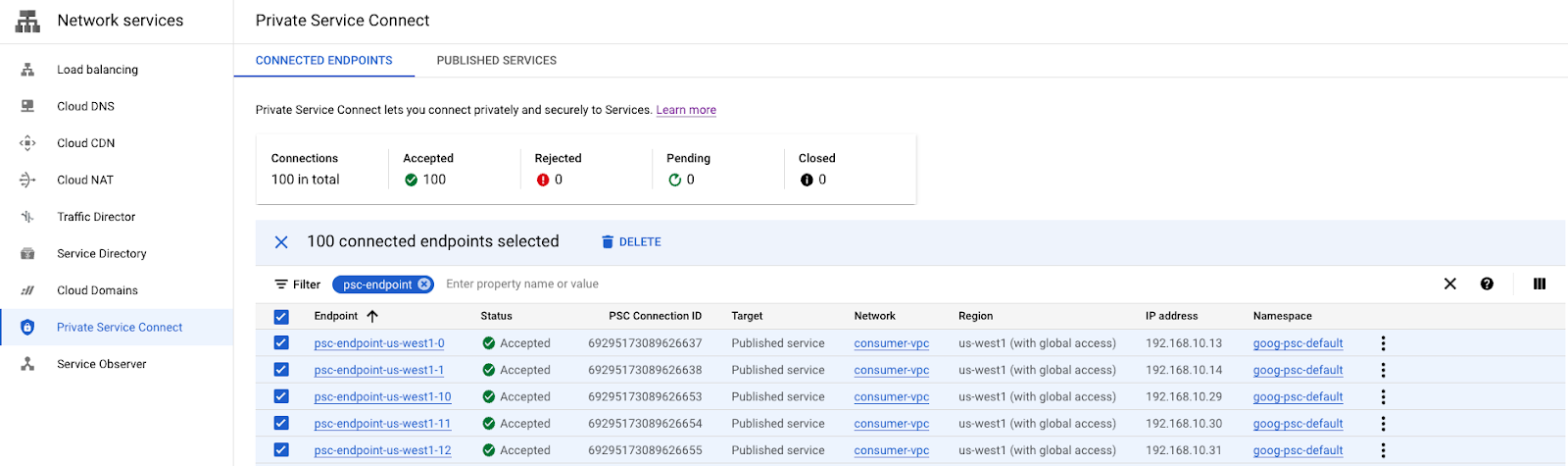Open the consumer-vpc link for psc-endpoint-us-west1-1
Viewport: 1568px width, 466px height.
pyautogui.click(x=891, y=370)
